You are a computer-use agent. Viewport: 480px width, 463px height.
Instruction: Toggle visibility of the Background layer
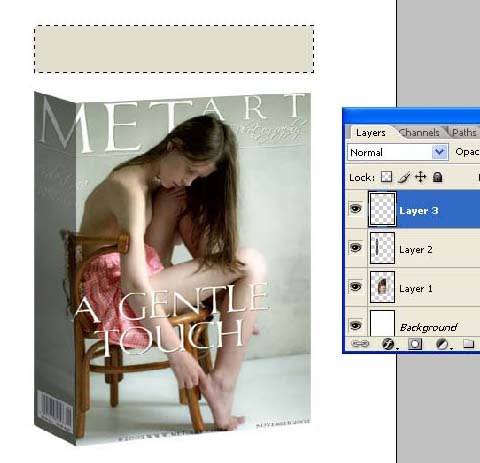tap(356, 325)
